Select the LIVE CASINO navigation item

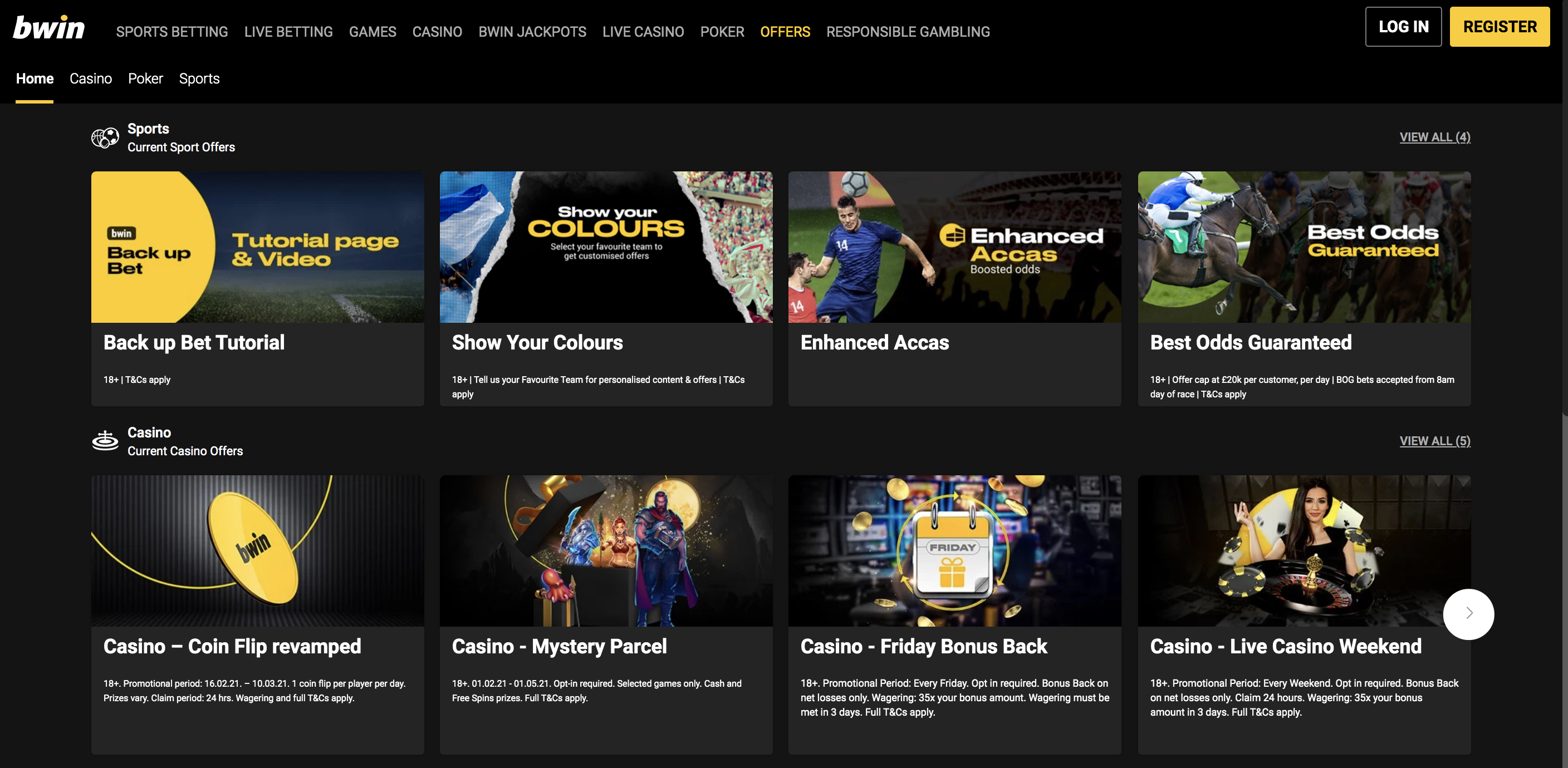[x=643, y=32]
